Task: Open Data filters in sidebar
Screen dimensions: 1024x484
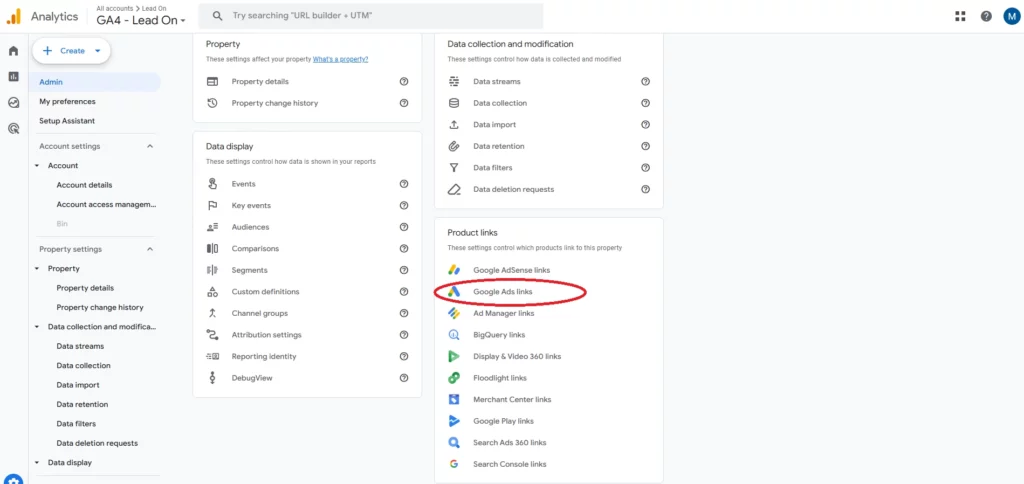Action: pos(76,424)
